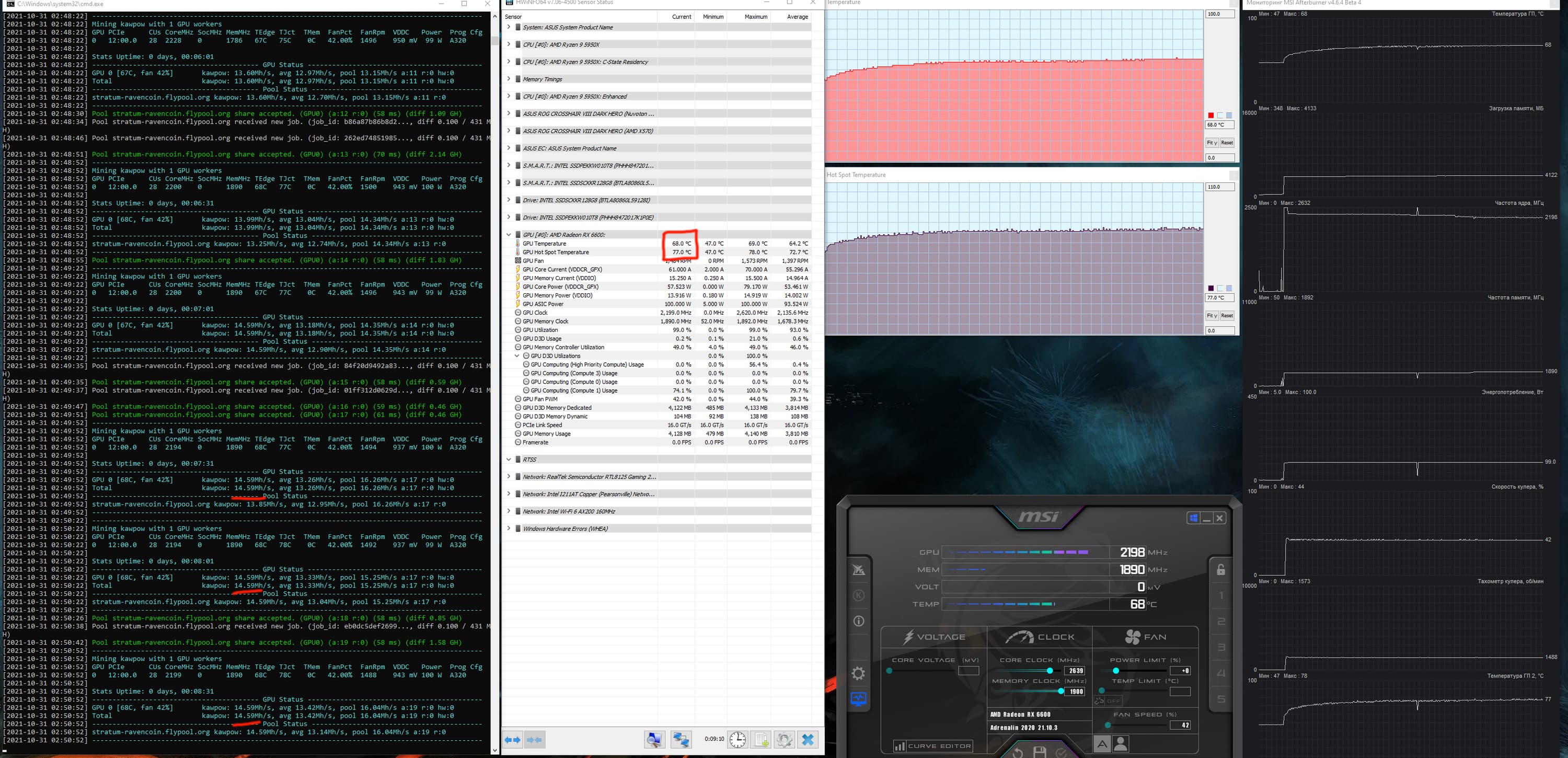
Task: Click the Afterburner information icon
Action: tap(859, 621)
